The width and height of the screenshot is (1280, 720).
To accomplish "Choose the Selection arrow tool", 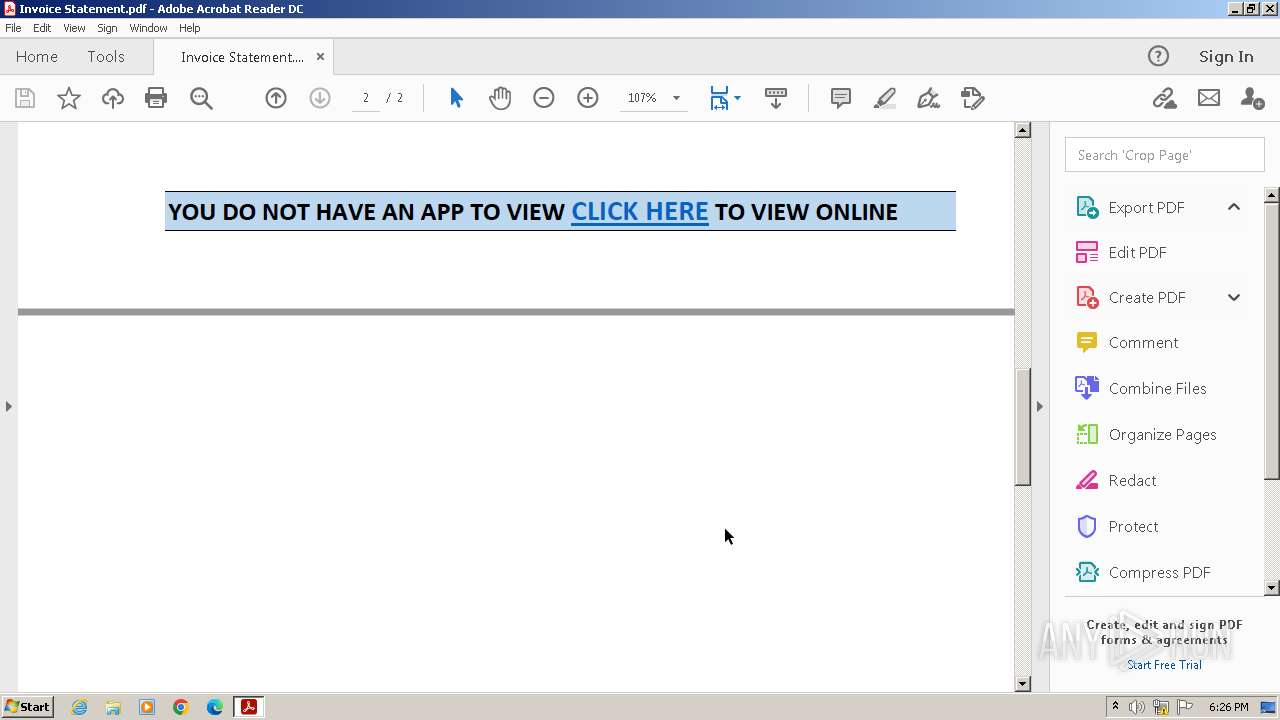I will (x=456, y=98).
